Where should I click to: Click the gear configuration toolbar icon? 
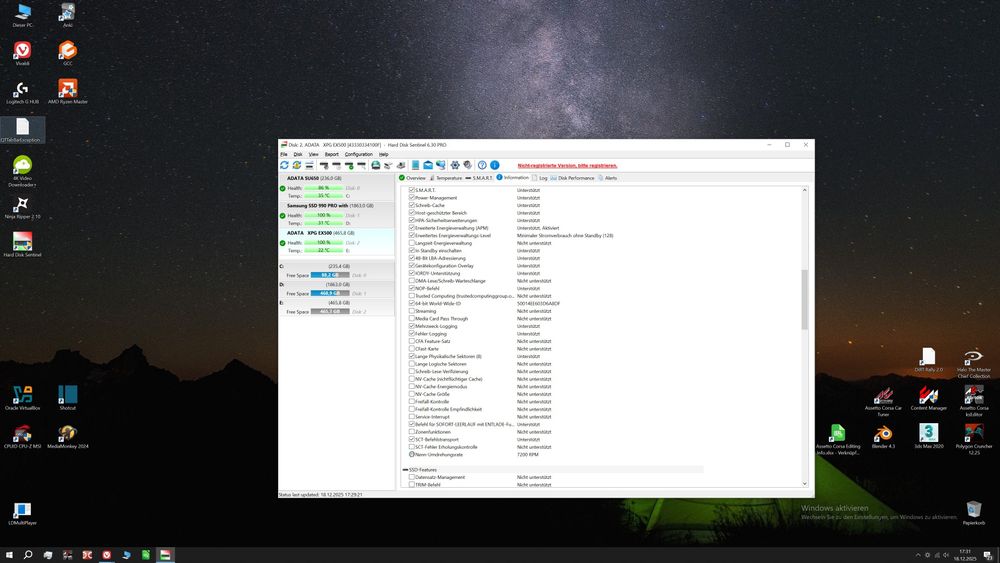click(455, 165)
